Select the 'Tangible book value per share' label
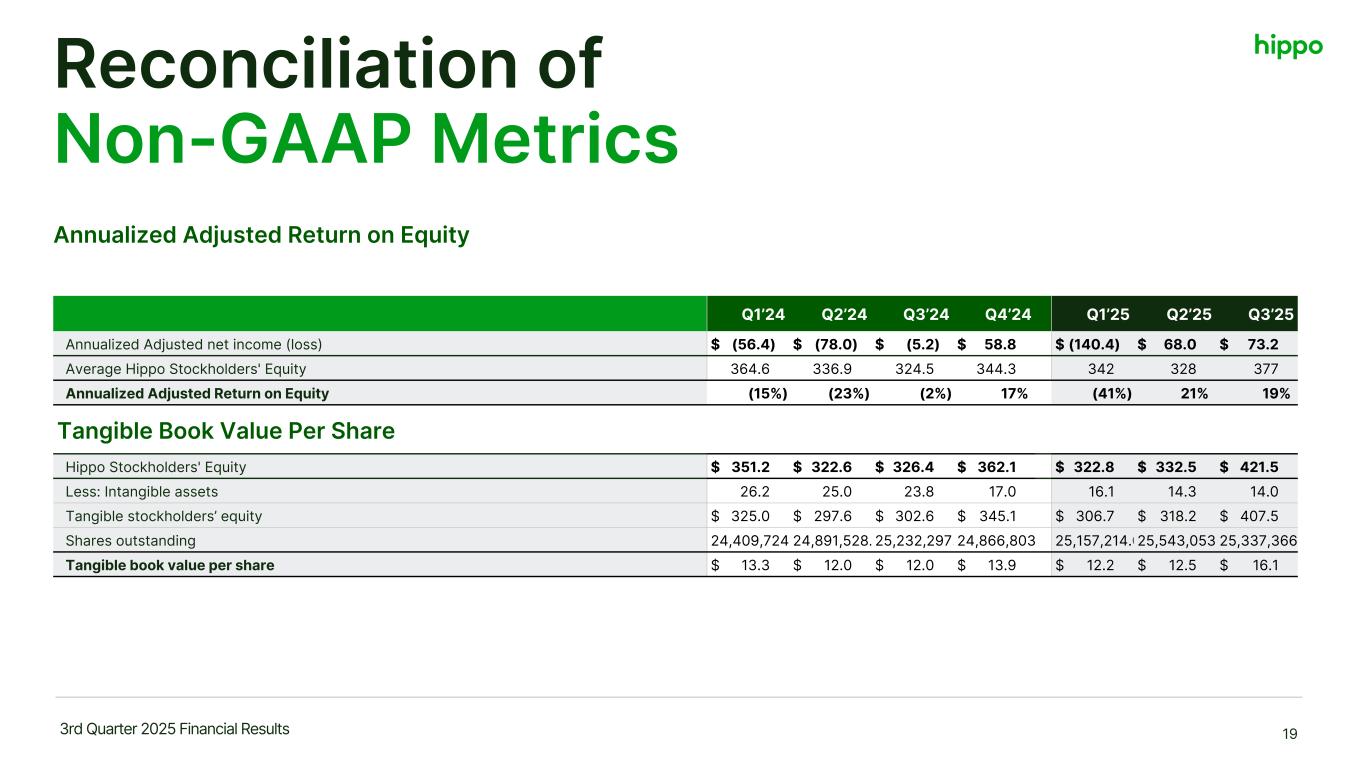The width and height of the screenshot is (1365, 768). [x=170, y=565]
